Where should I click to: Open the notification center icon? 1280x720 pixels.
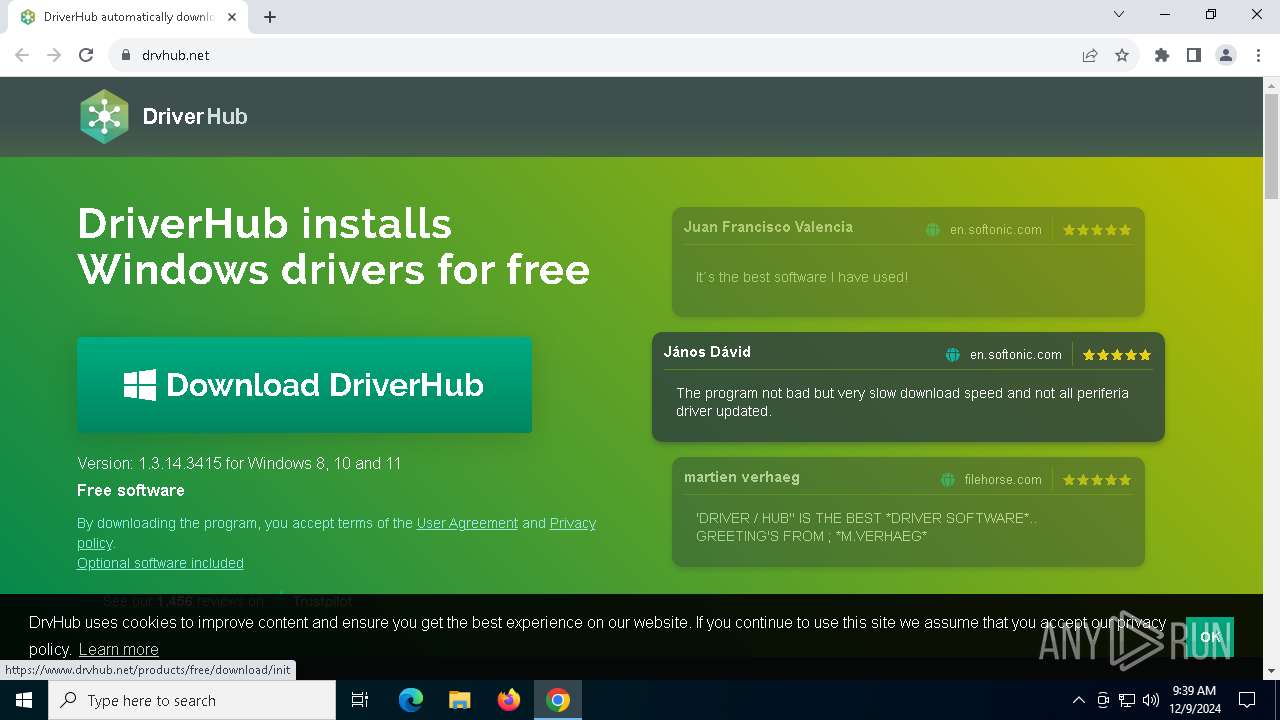1247,700
